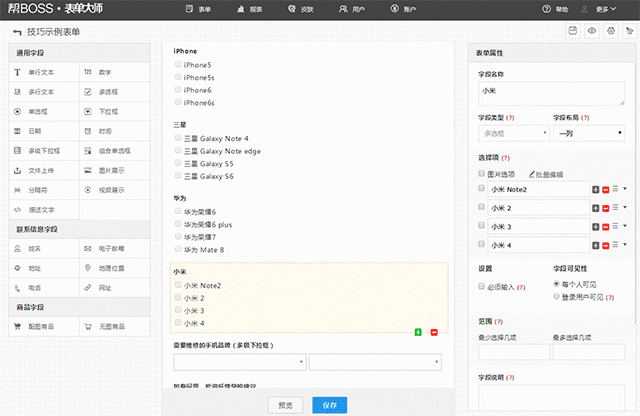Add a 单行文本 single-line text field
Screen dimensions: 640x416
tap(44, 72)
